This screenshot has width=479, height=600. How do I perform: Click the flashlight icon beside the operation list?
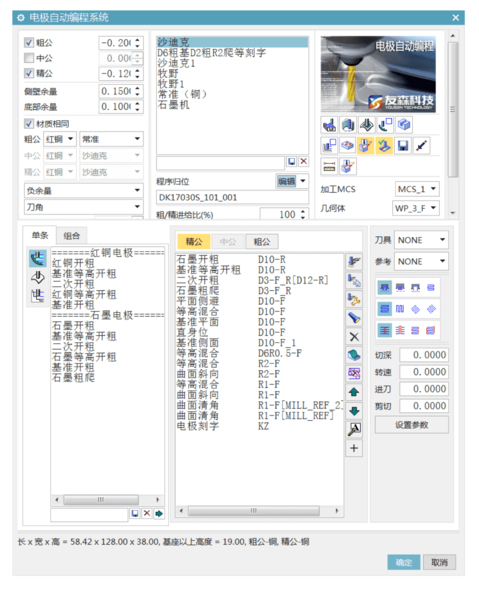pos(354,317)
